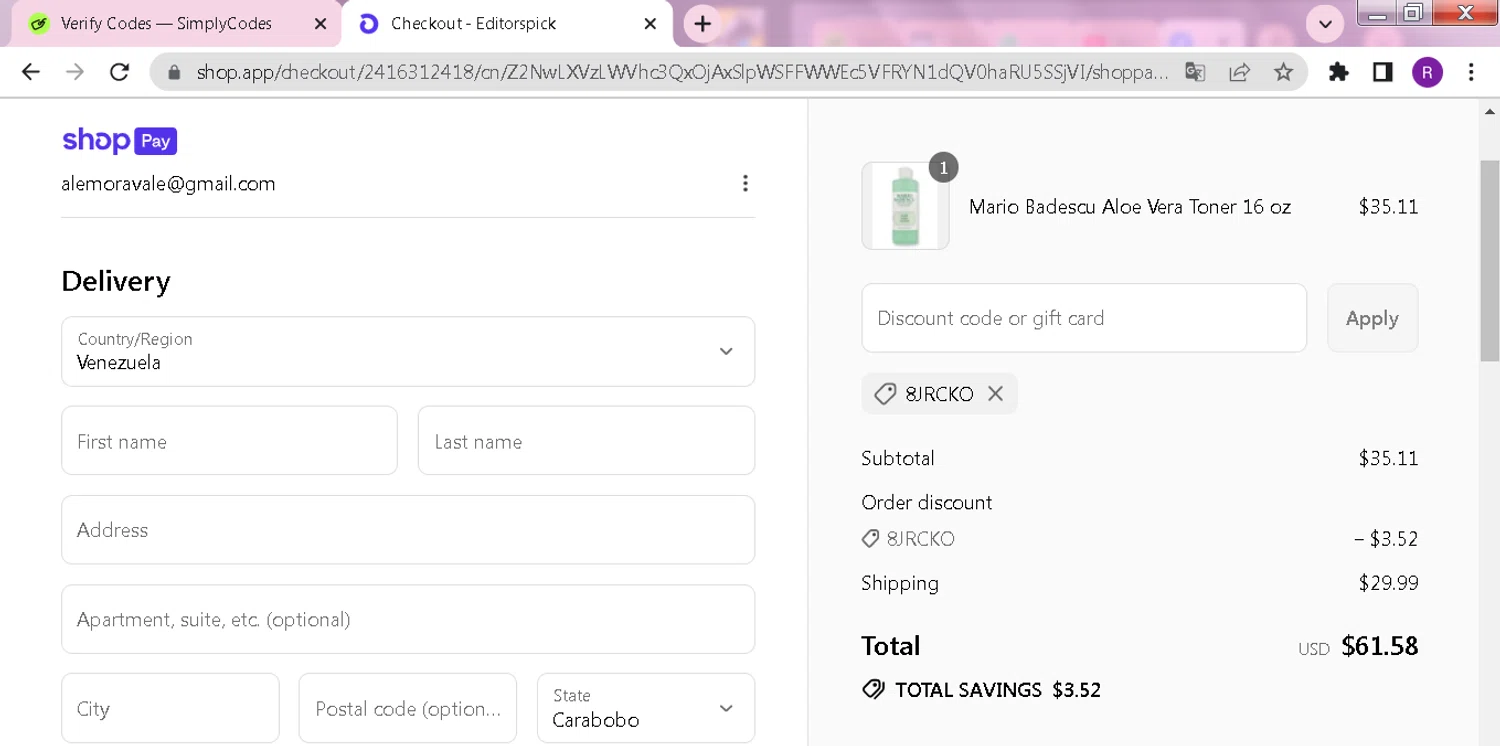
Task: Select the Mario Badescu toner thumbnail
Action: pyautogui.click(x=905, y=206)
